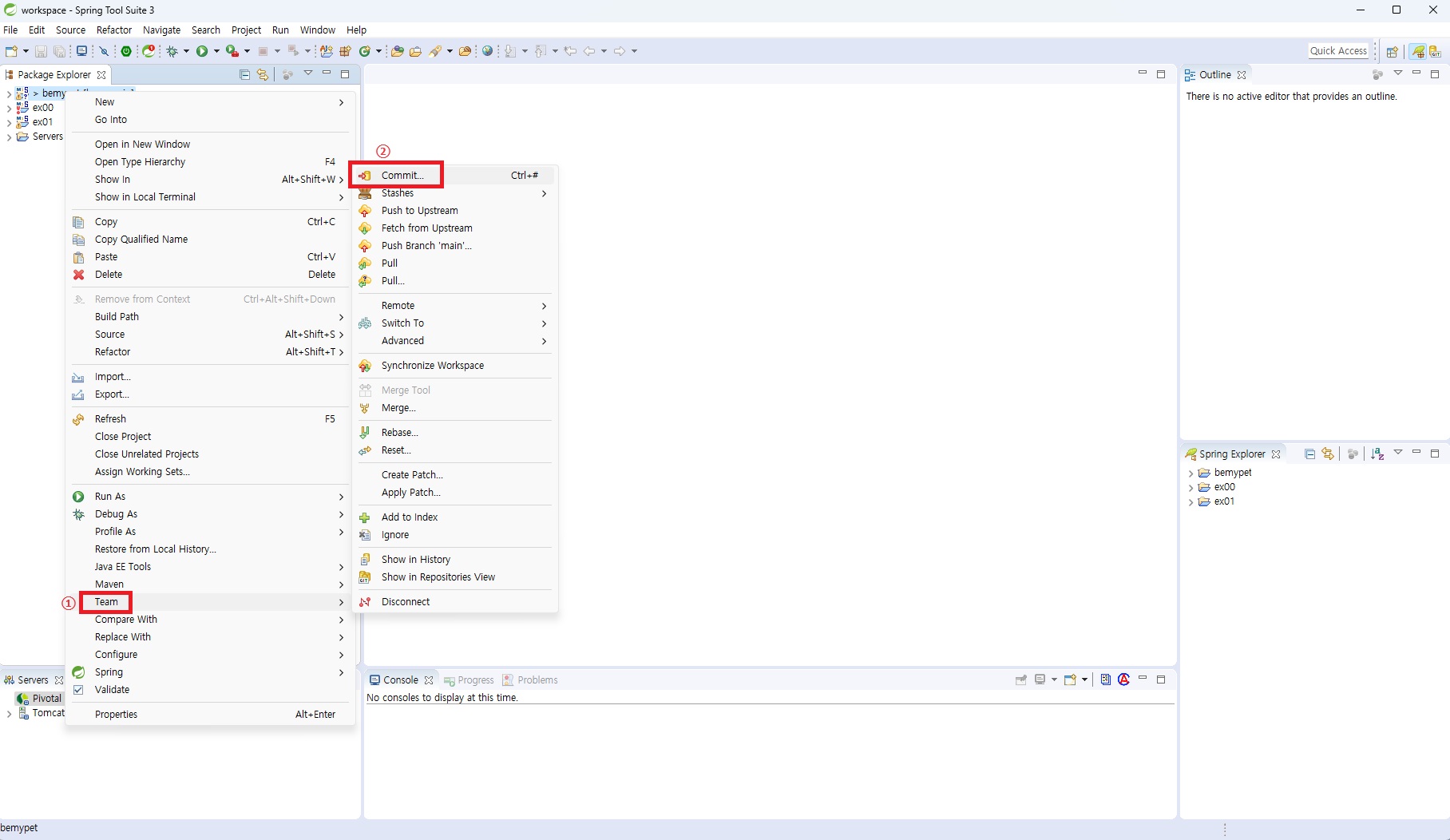Click the Open Task folder icon
The width and height of the screenshot is (1450, 840).
(x=415, y=51)
